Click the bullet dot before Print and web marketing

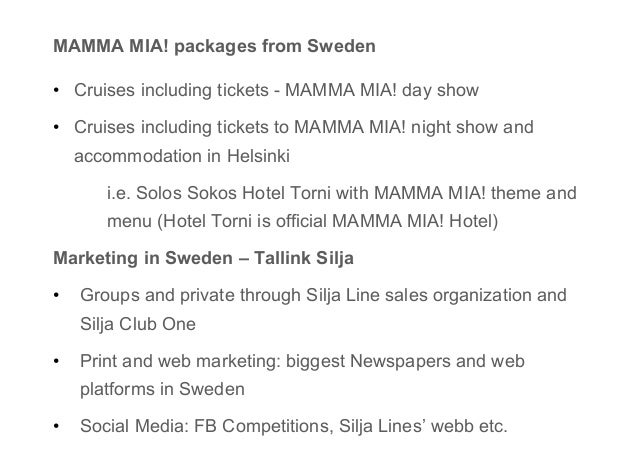pyautogui.click(x=56, y=361)
